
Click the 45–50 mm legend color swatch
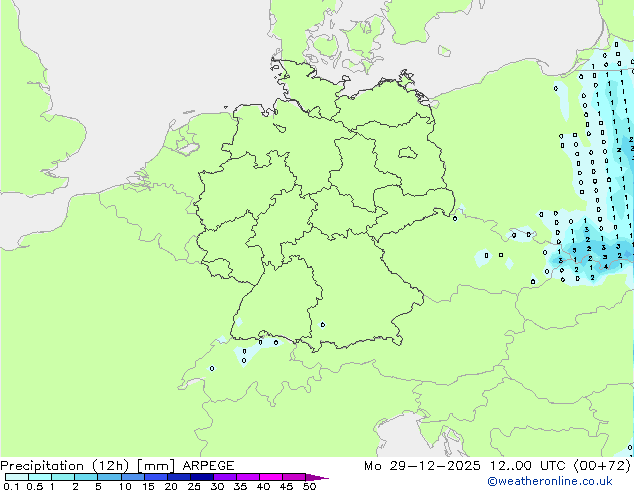tap(294, 477)
